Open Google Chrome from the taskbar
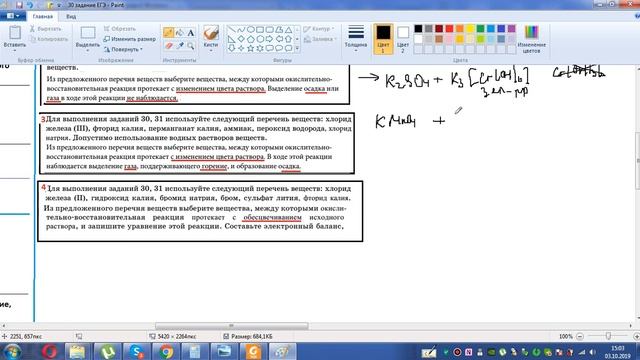The image size is (640, 360). (166, 351)
